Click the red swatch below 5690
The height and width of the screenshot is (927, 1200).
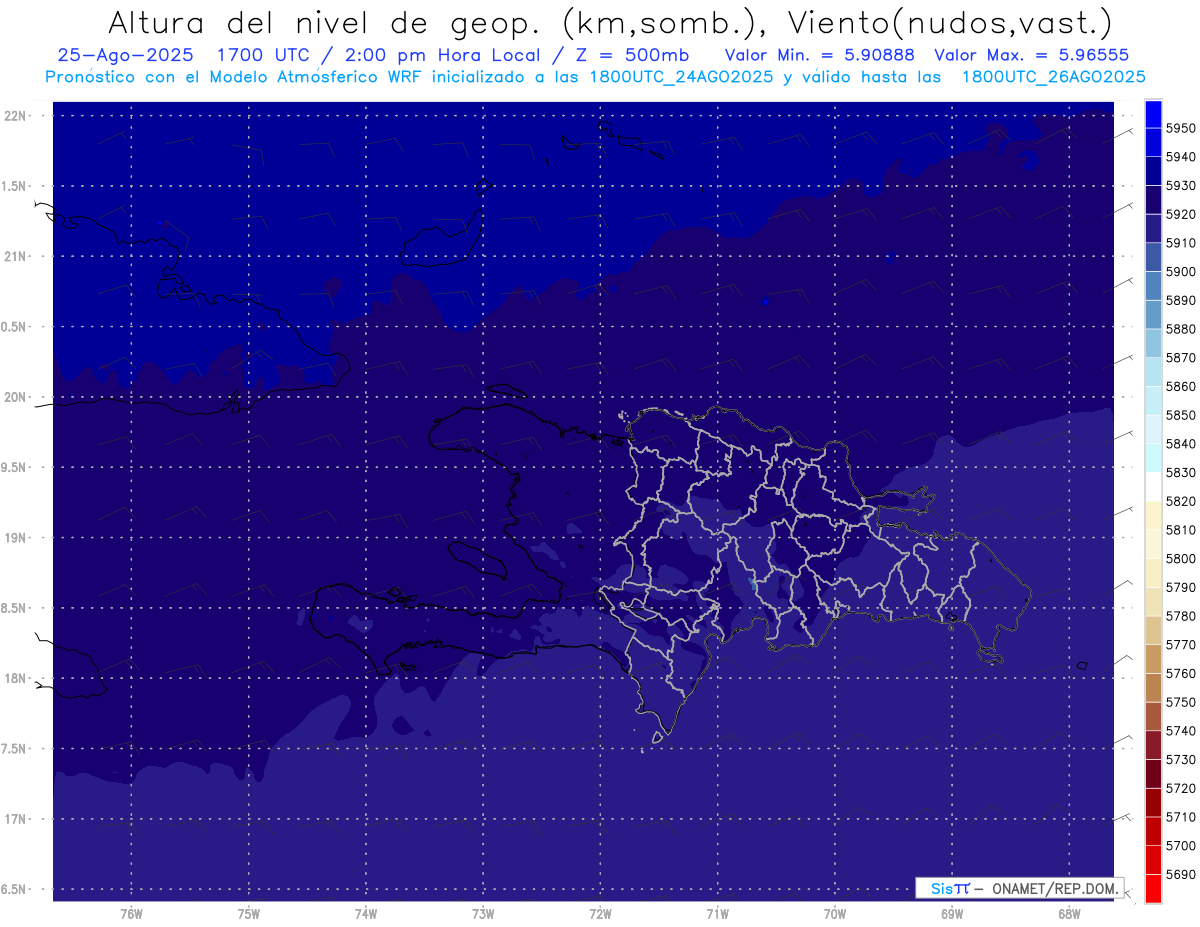point(1153,888)
